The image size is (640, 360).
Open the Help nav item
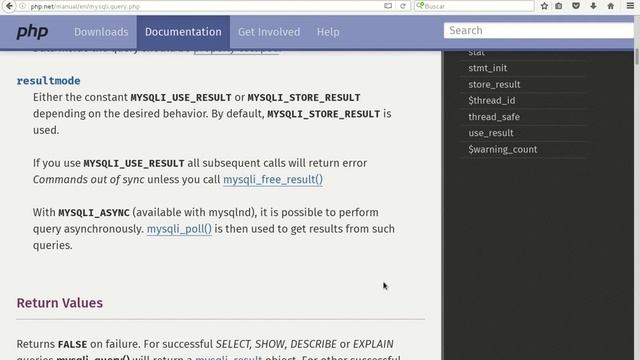(x=328, y=32)
